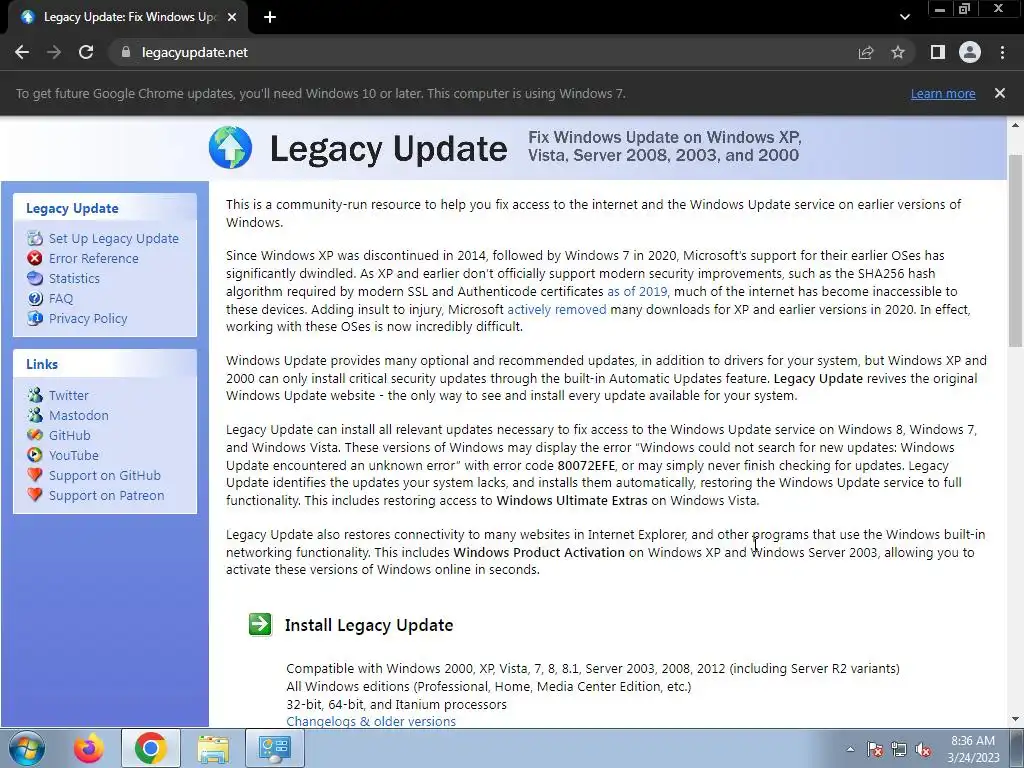
Task: Click the padlock site info icon
Action: tap(125, 52)
